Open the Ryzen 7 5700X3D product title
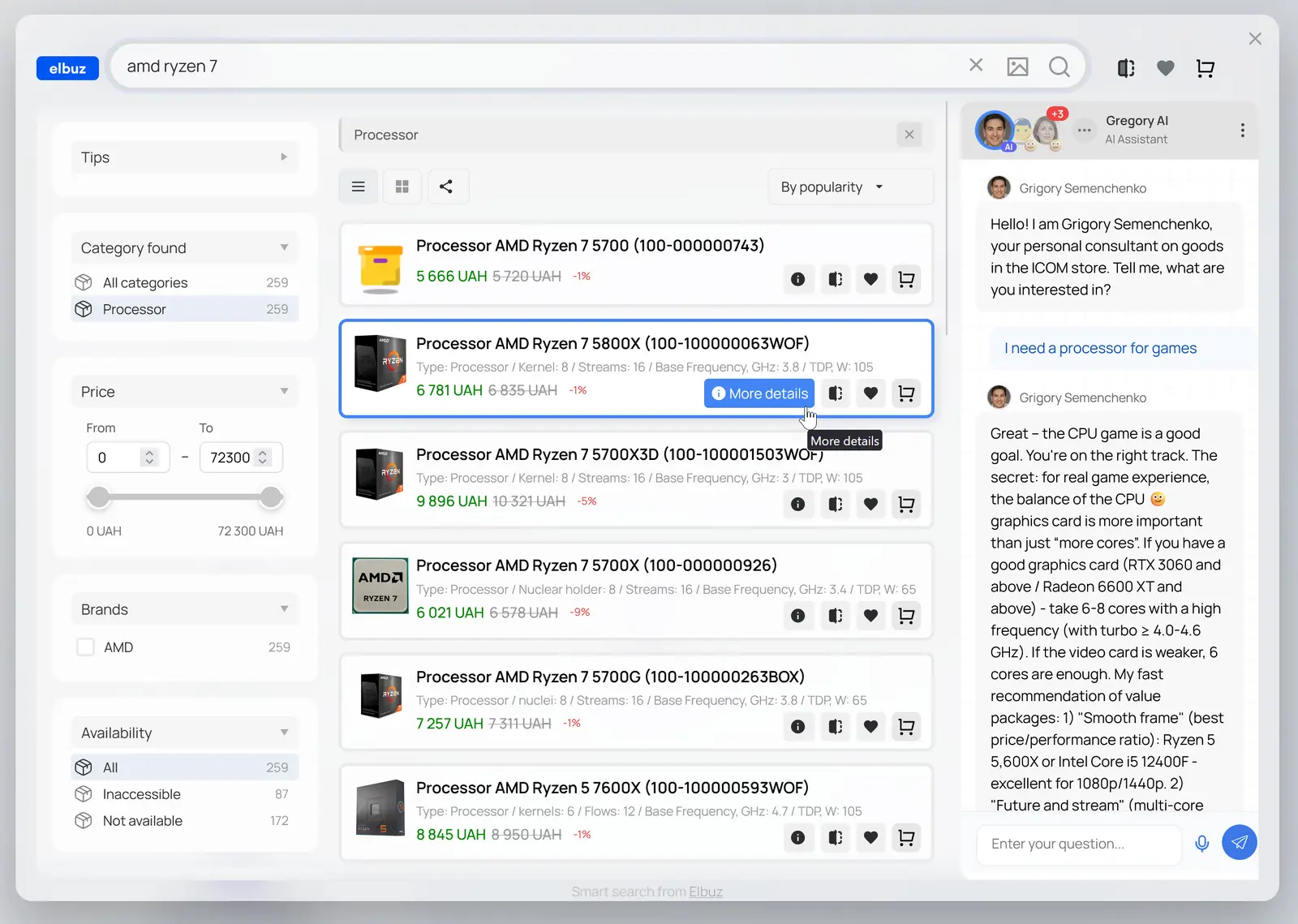Viewport: 1298px width, 924px height. [x=620, y=454]
